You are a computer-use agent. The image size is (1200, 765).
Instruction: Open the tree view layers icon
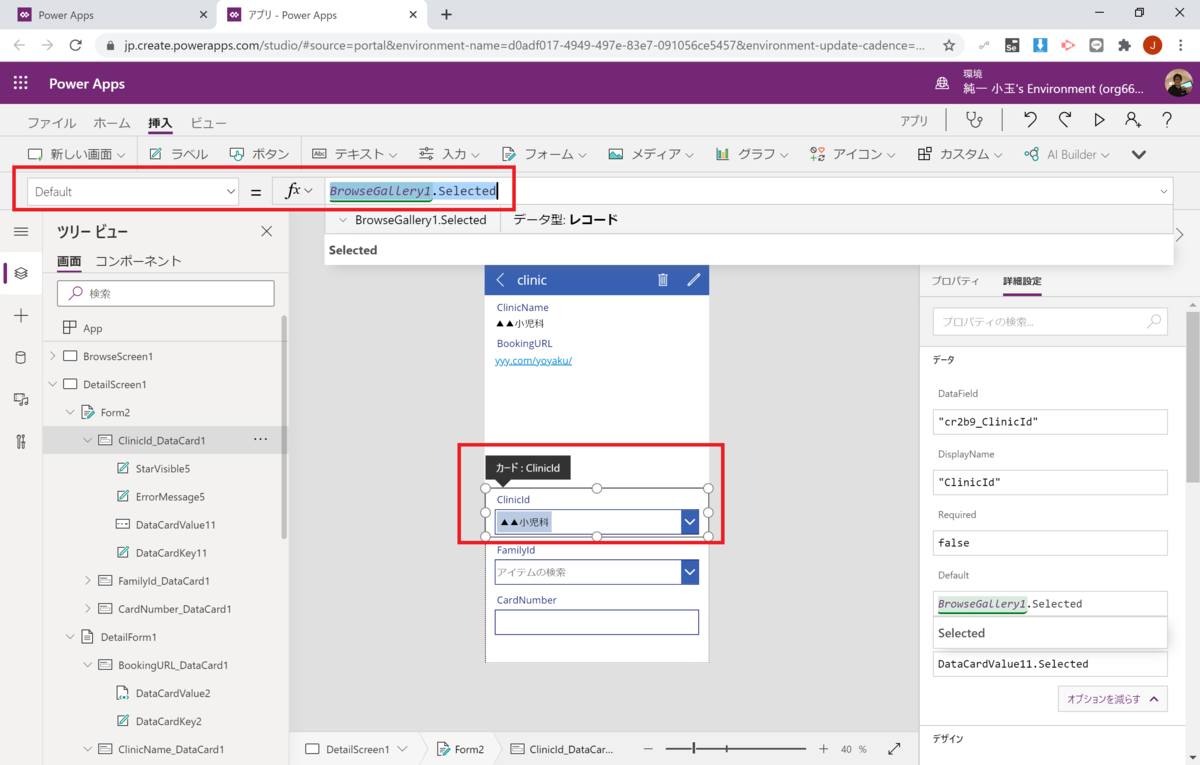pyautogui.click(x=21, y=273)
